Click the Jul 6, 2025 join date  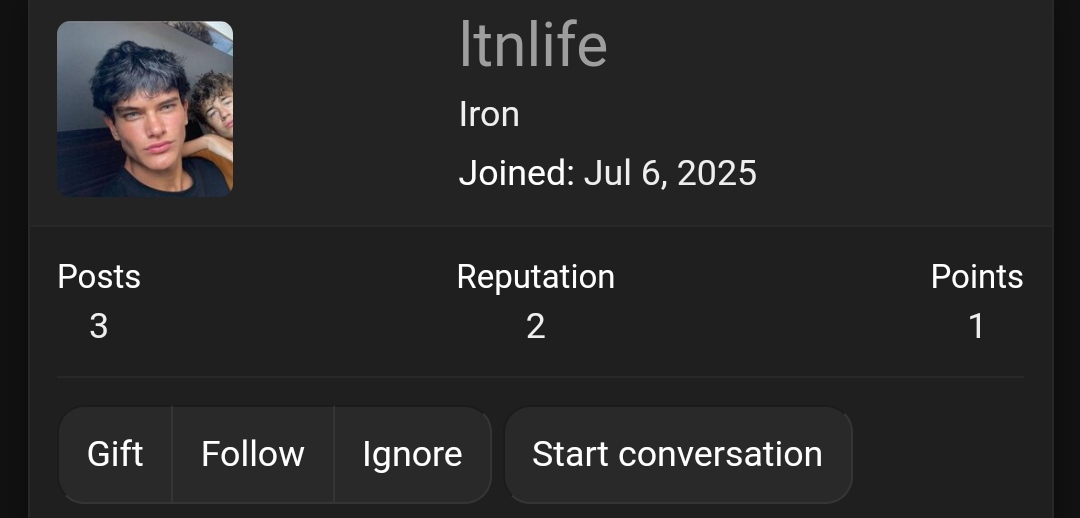(670, 172)
